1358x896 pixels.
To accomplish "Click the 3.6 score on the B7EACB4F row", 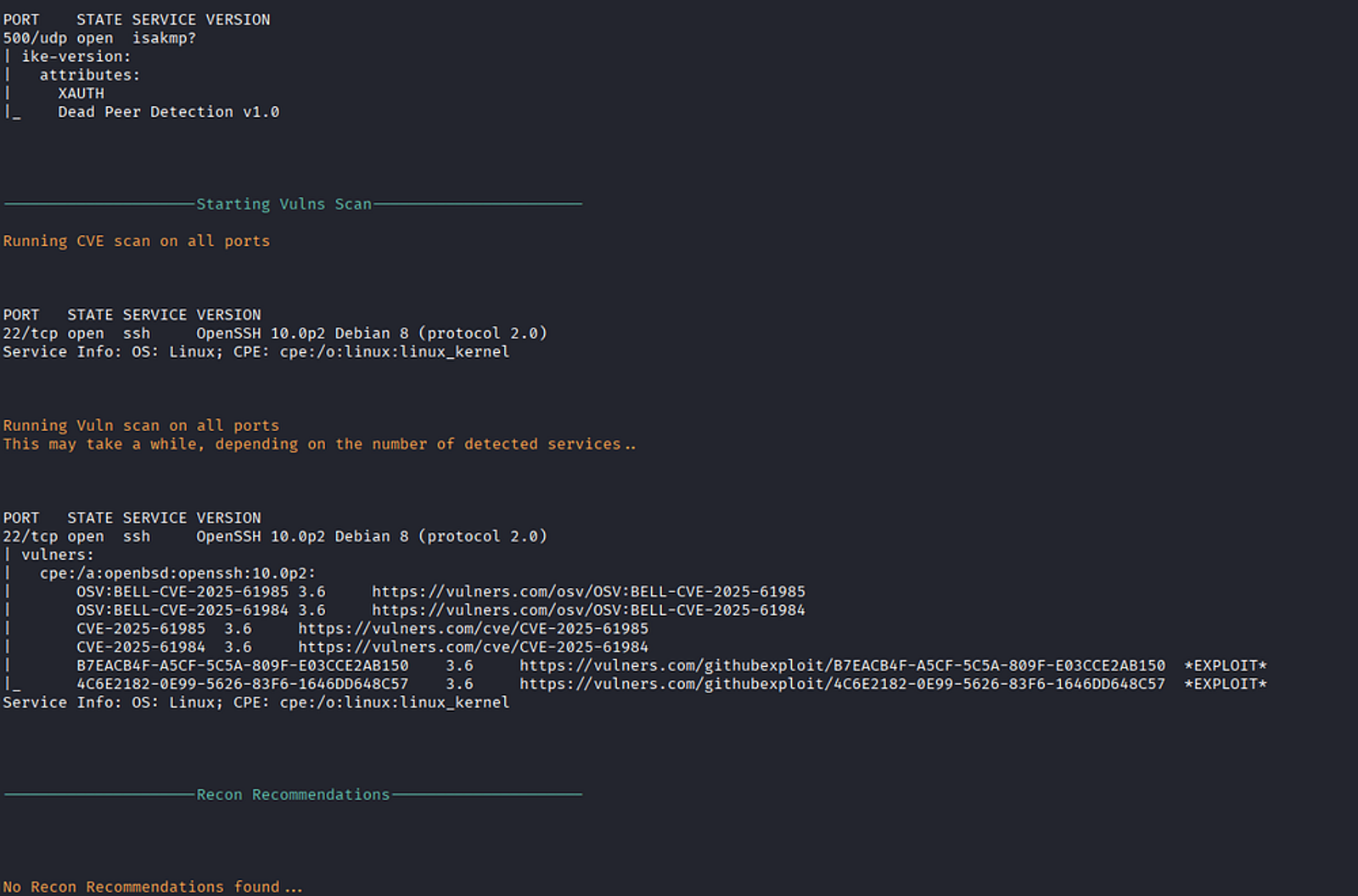I will [460, 666].
